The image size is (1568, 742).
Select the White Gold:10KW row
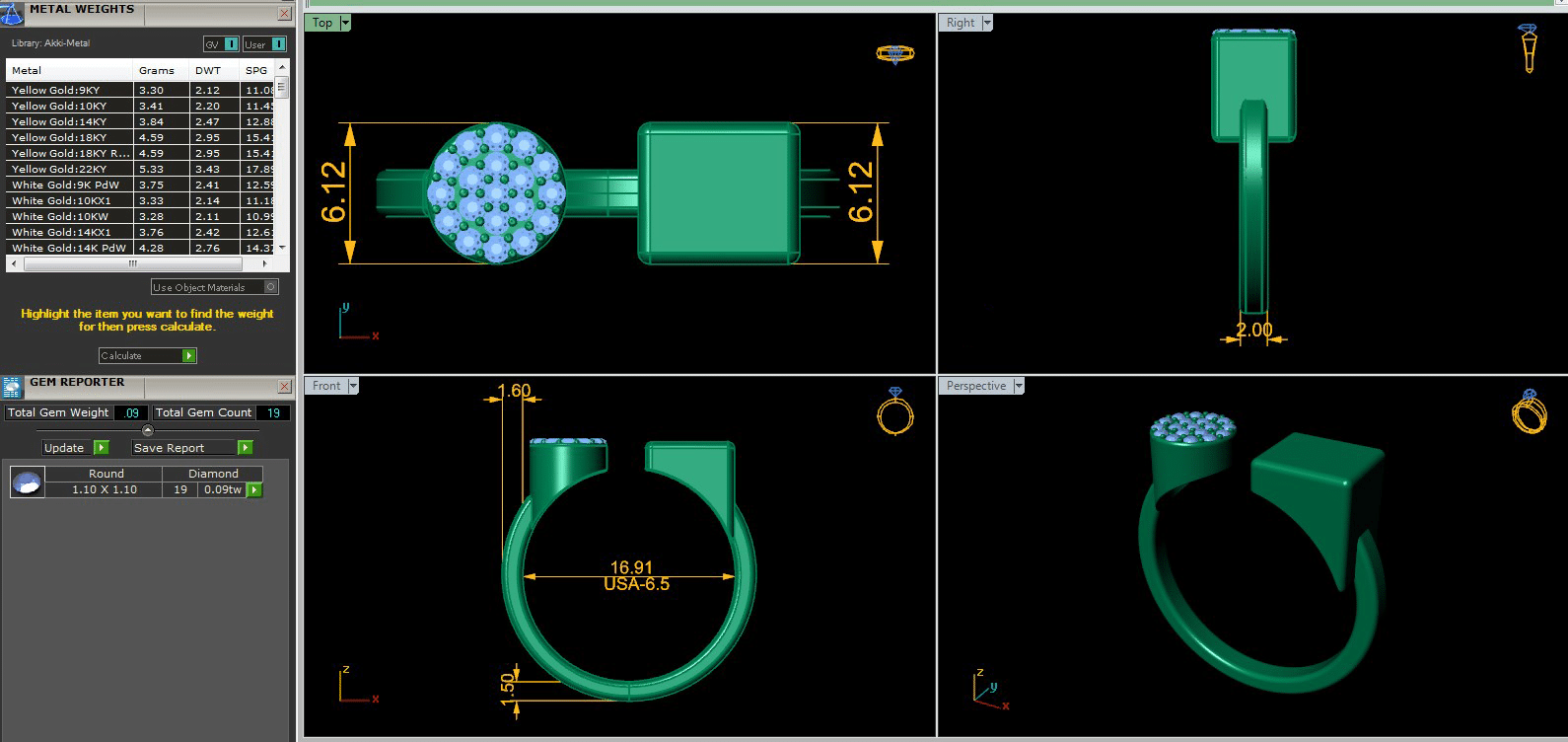pyautogui.click(x=141, y=216)
